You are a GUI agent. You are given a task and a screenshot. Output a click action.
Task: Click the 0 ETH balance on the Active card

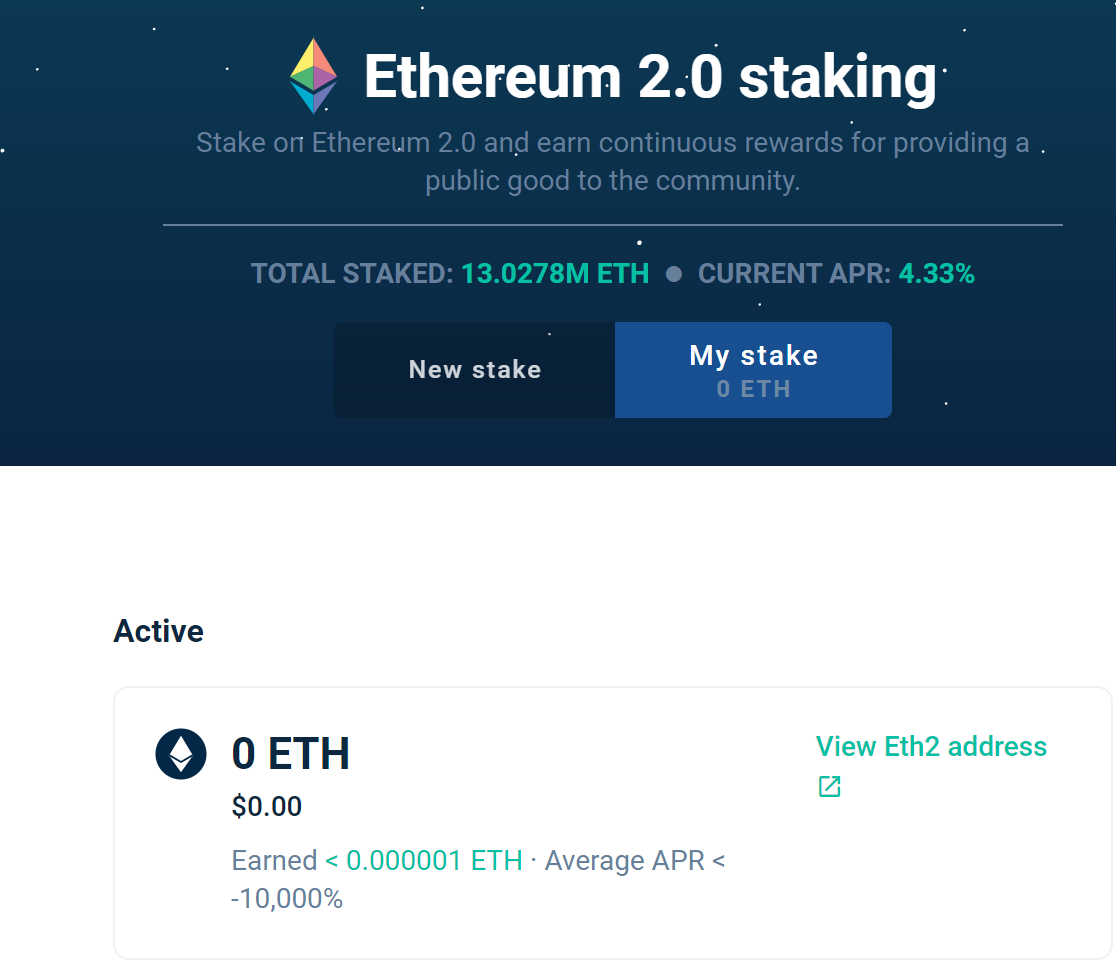click(291, 755)
